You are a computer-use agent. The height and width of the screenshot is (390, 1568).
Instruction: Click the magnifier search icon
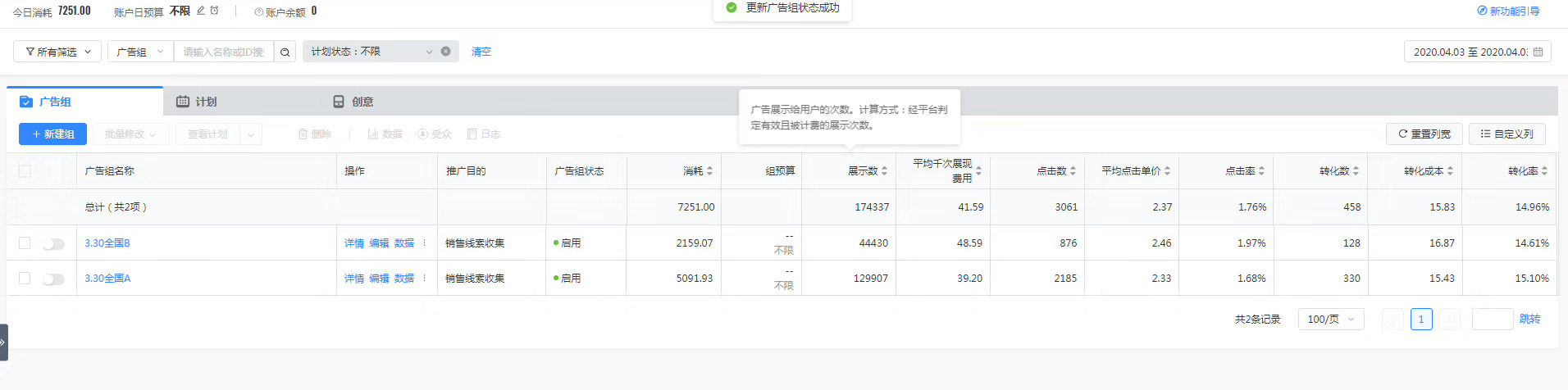click(285, 52)
